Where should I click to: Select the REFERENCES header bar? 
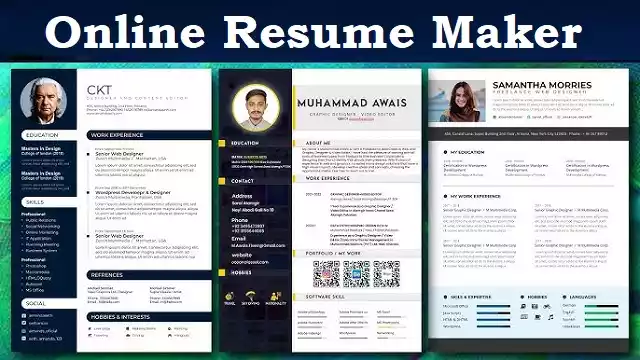pos(149,275)
